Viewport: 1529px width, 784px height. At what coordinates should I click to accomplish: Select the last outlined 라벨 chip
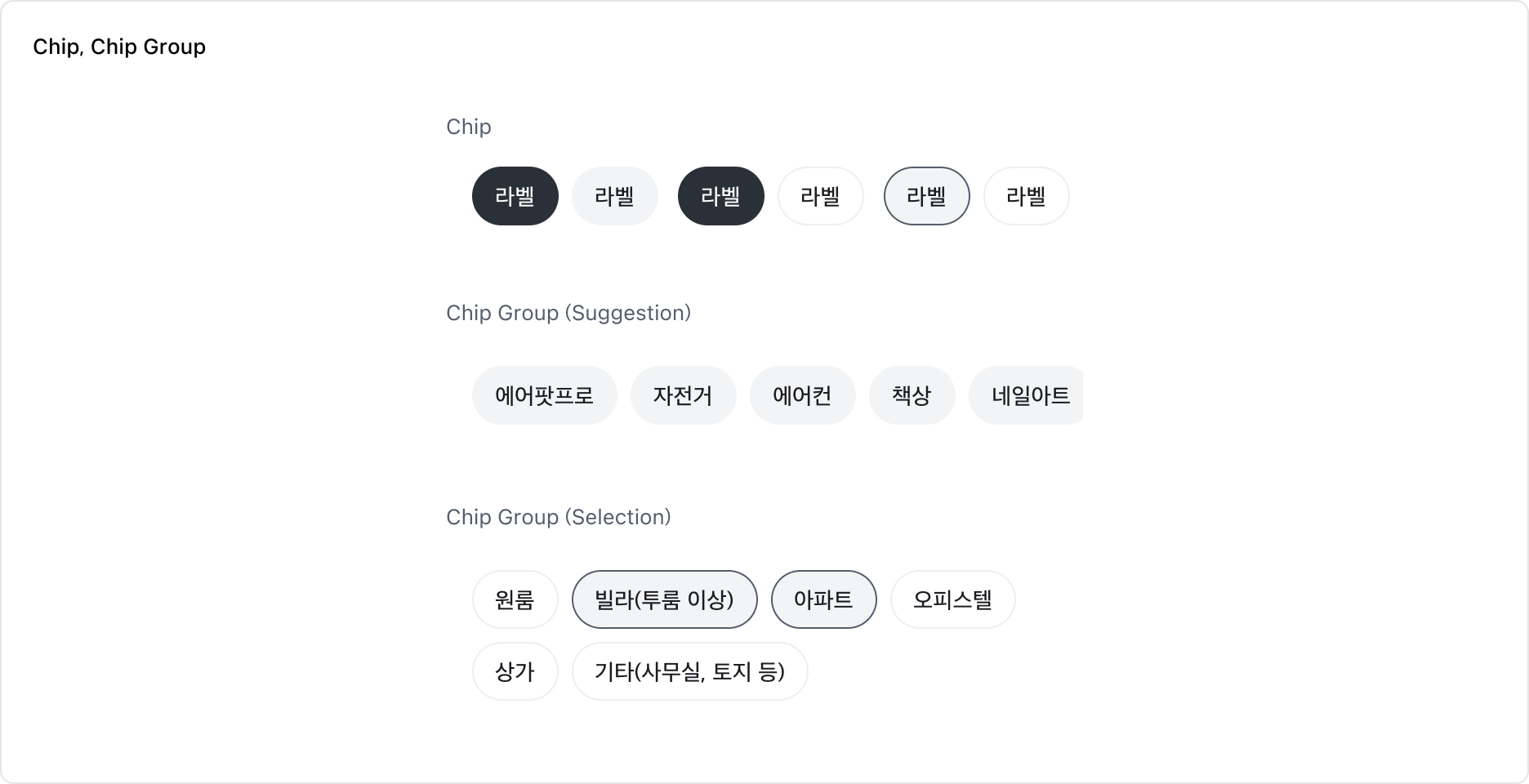[1027, 196]
